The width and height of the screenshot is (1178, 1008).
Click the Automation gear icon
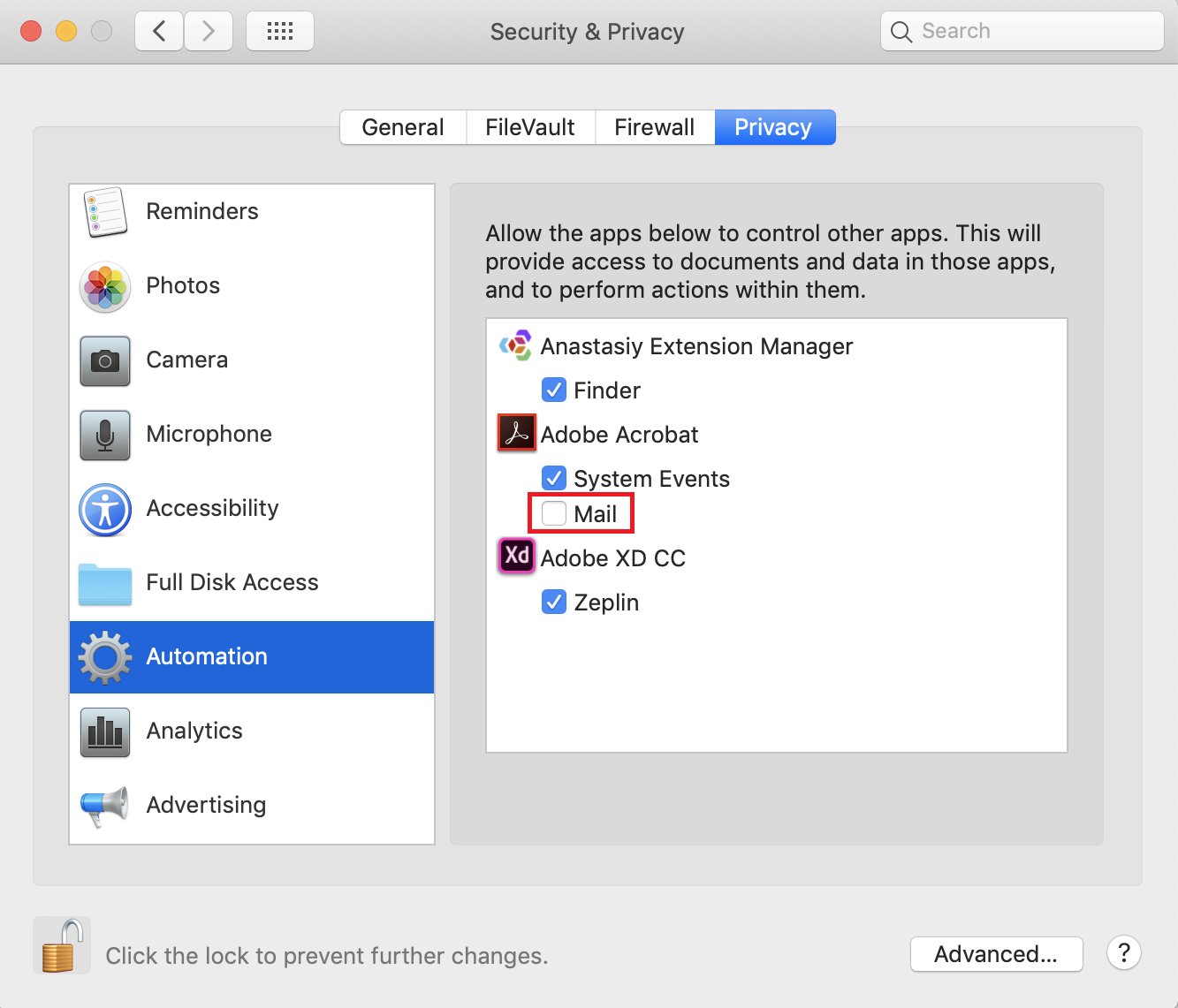[104, 656]
